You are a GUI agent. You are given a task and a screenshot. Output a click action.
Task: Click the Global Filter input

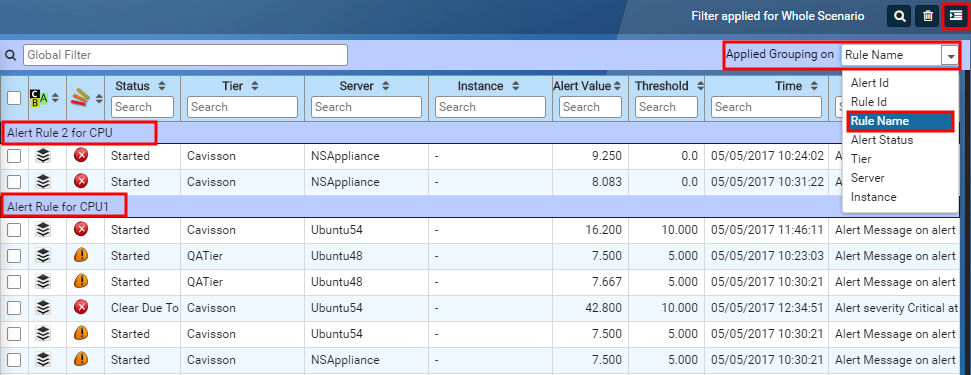click(x=185, y=55)
